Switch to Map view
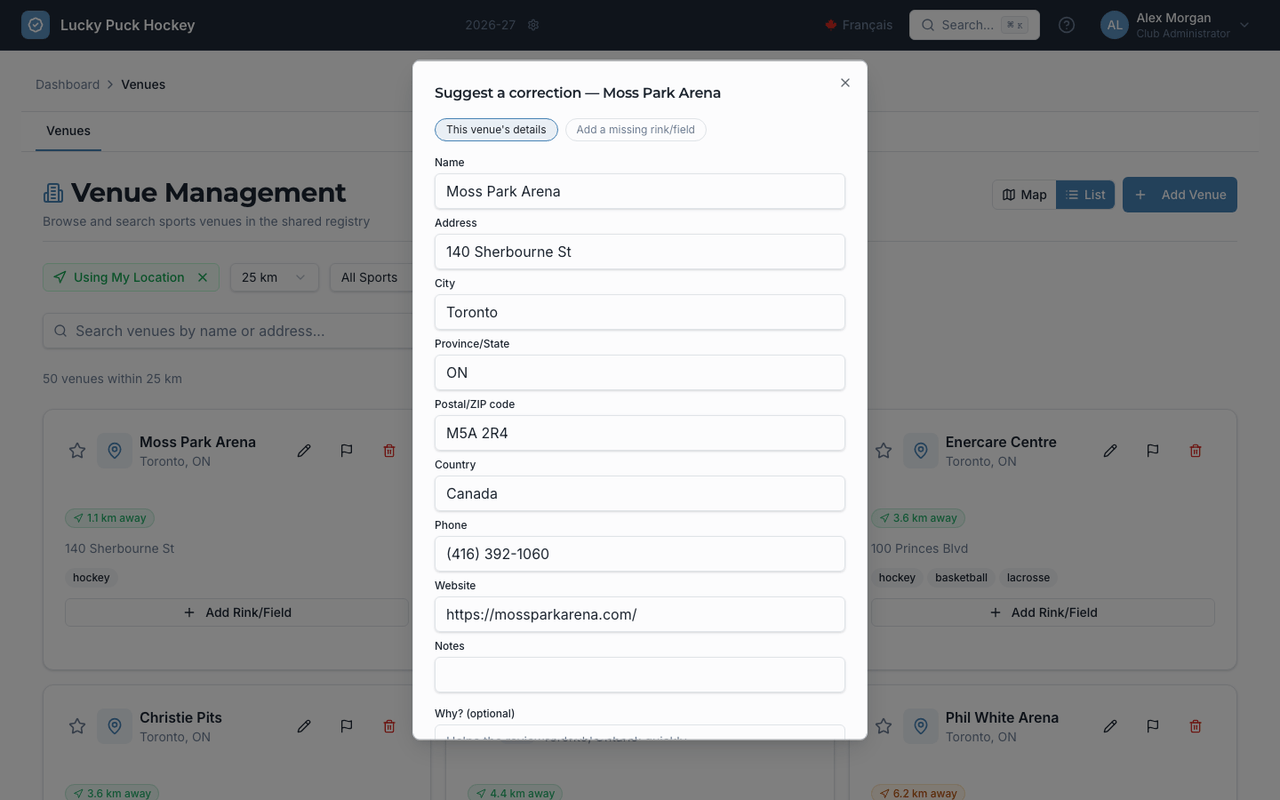1280x800 pixels. [1024, 195]
